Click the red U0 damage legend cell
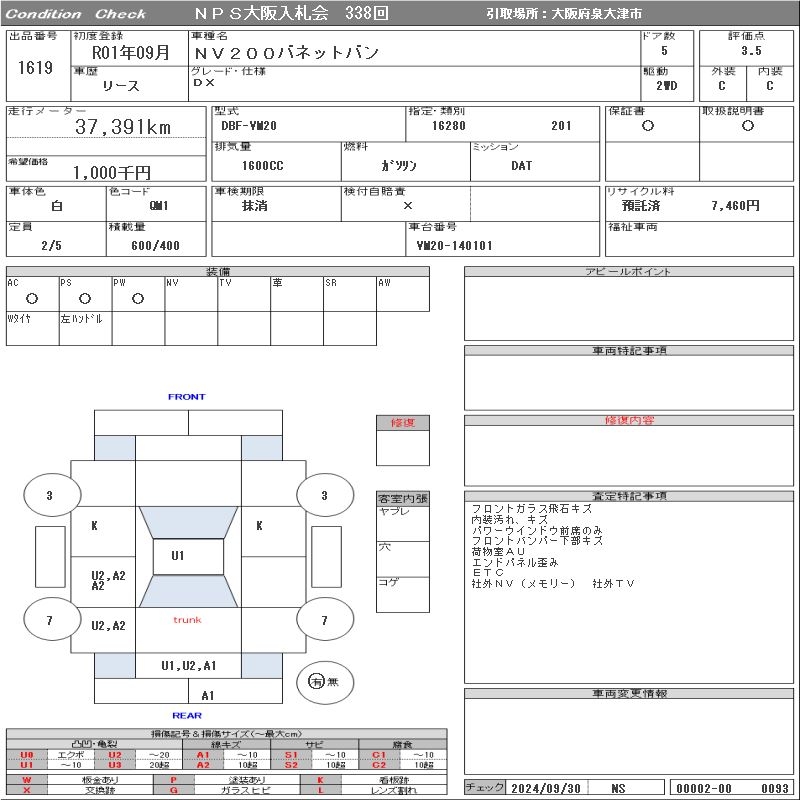This screenshot has width=800, height=800. click(27, 755)
